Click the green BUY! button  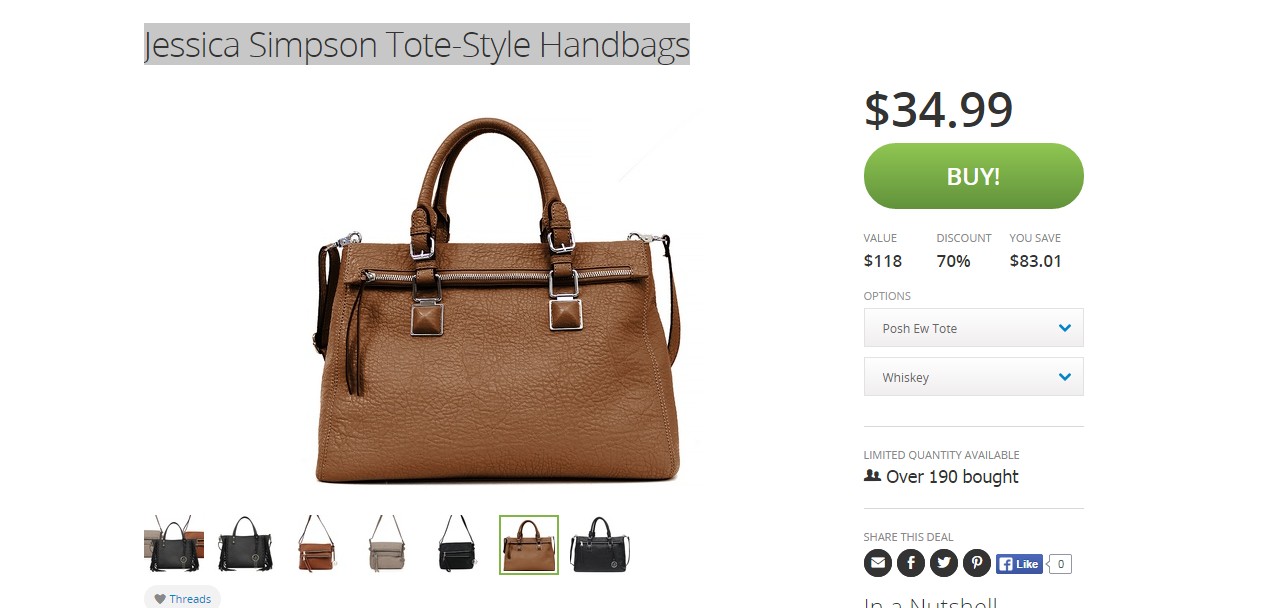click(973, 176)
